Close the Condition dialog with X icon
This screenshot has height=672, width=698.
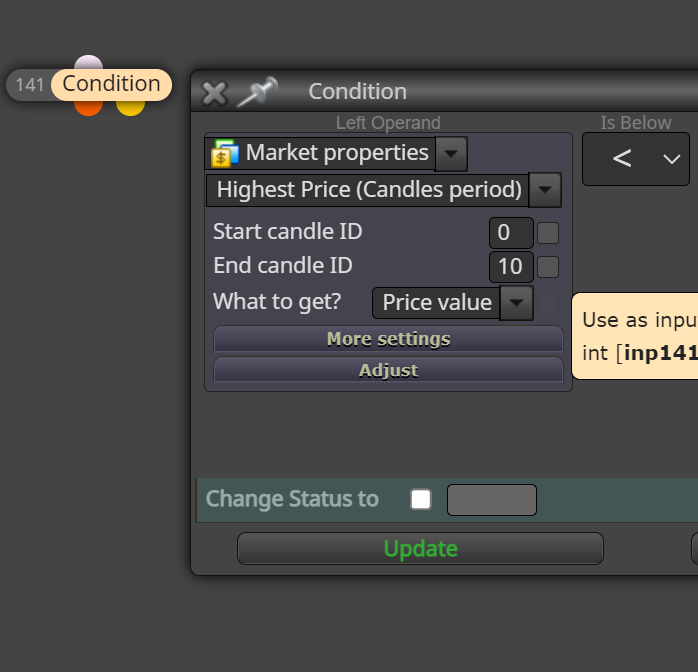(215, 93)
